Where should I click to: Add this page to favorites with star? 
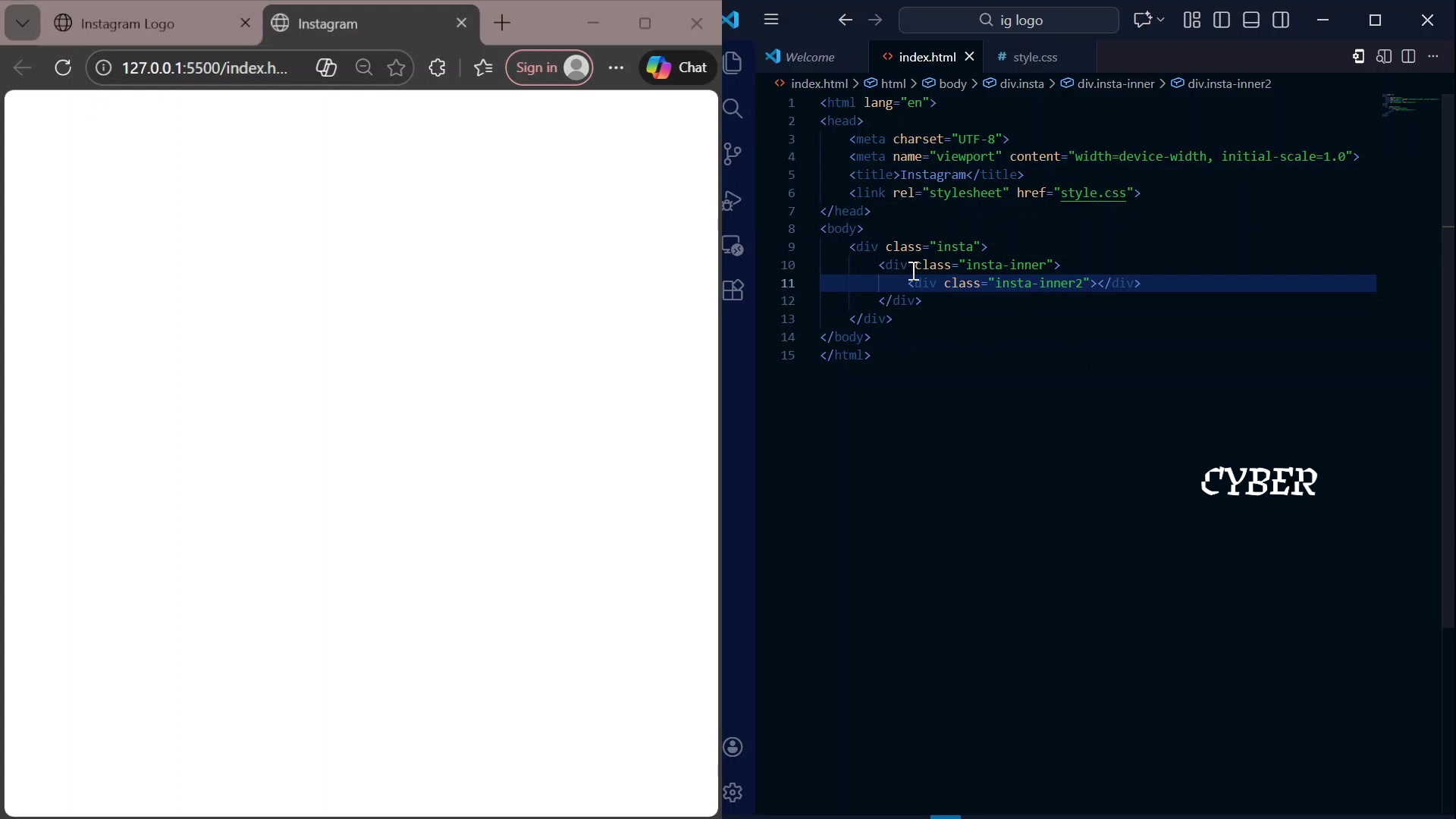point(396,68)
